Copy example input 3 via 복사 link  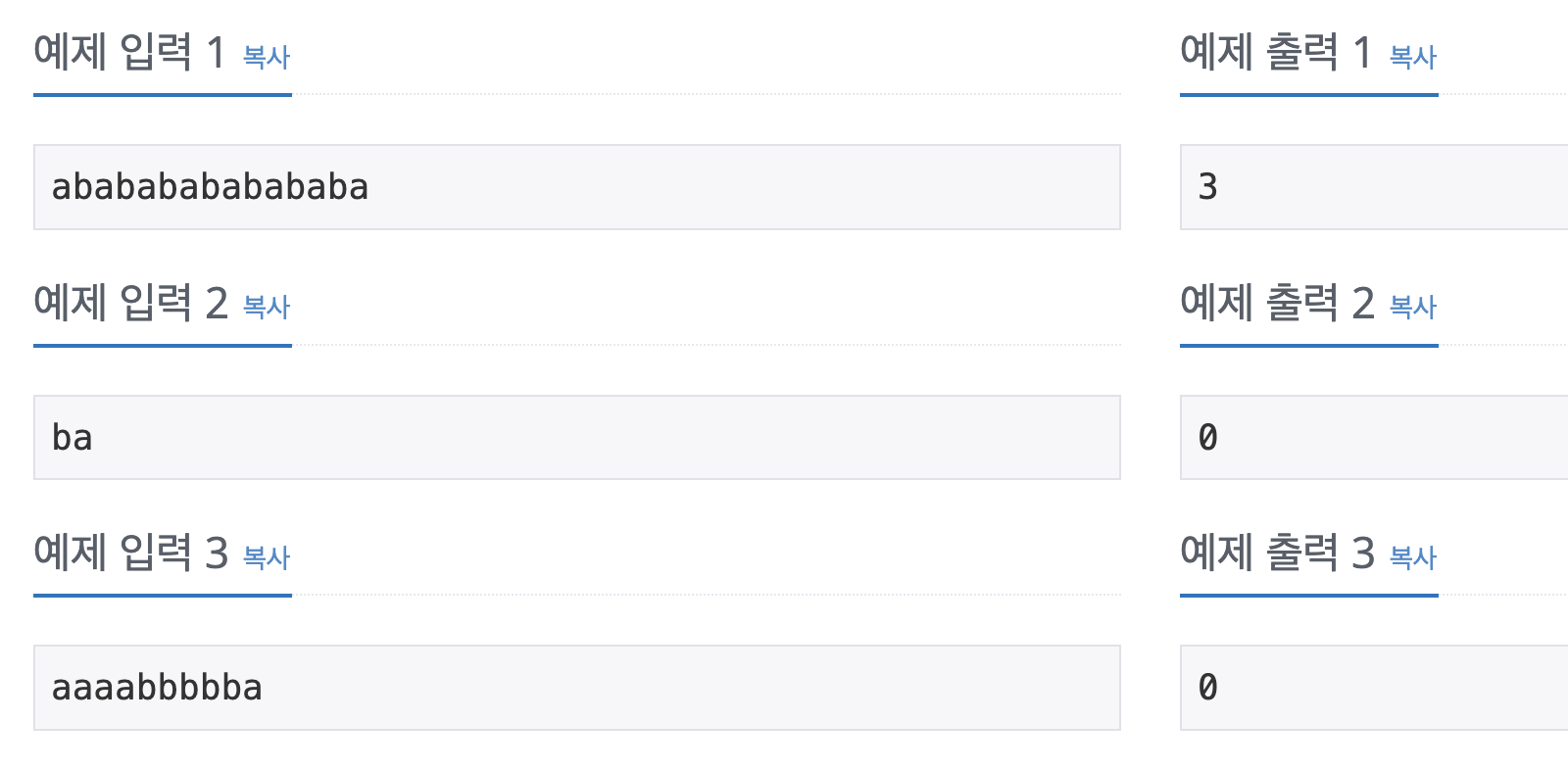267,557
